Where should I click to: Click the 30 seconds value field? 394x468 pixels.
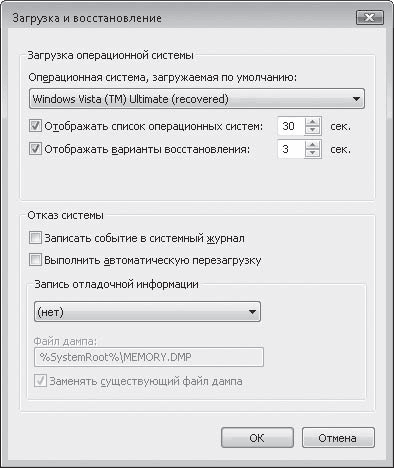[x=291, y=126]
